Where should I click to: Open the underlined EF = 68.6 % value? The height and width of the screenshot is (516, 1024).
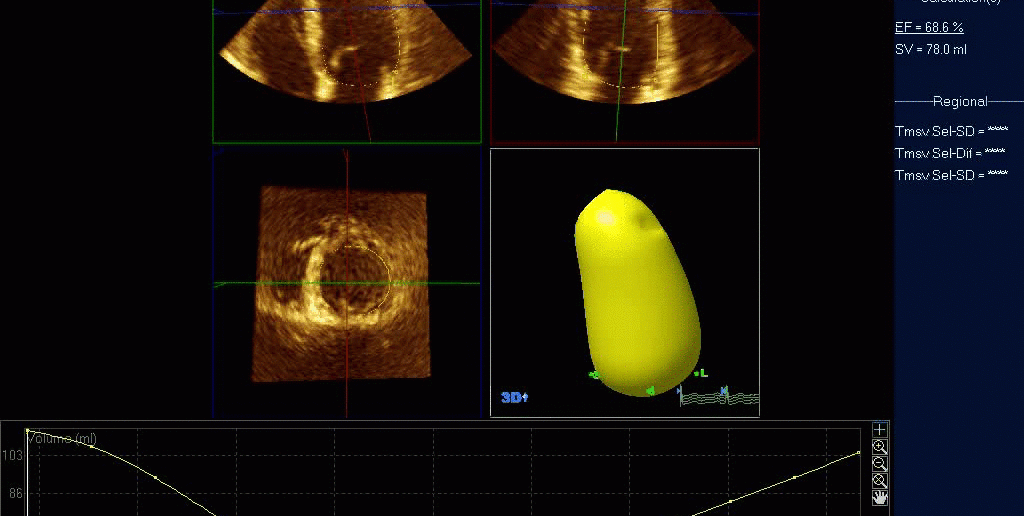pyautogui.click(x=929, y=27)
